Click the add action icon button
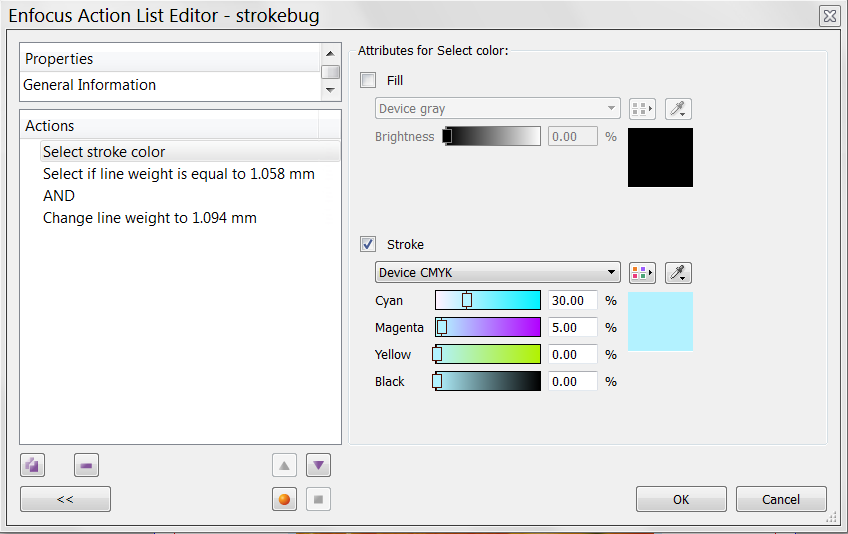Viewport: 848px width, 534px height. (32, 465)
